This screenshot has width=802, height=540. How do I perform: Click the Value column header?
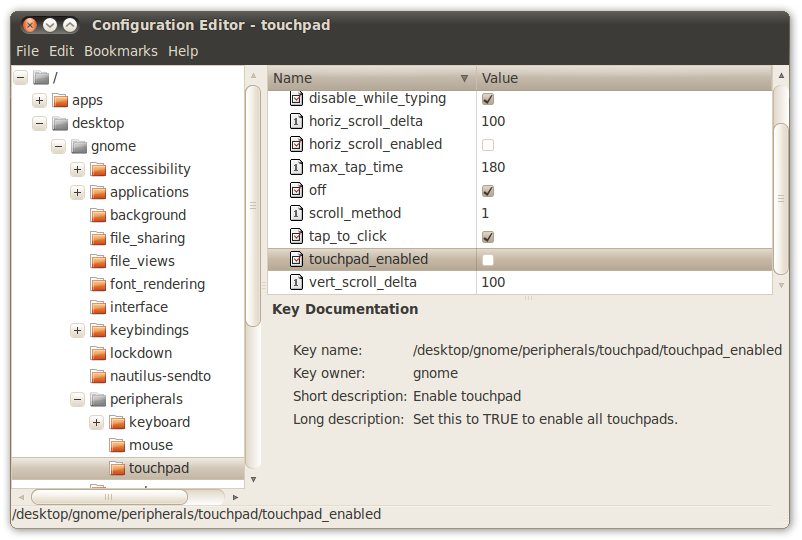tap(624, 78)
